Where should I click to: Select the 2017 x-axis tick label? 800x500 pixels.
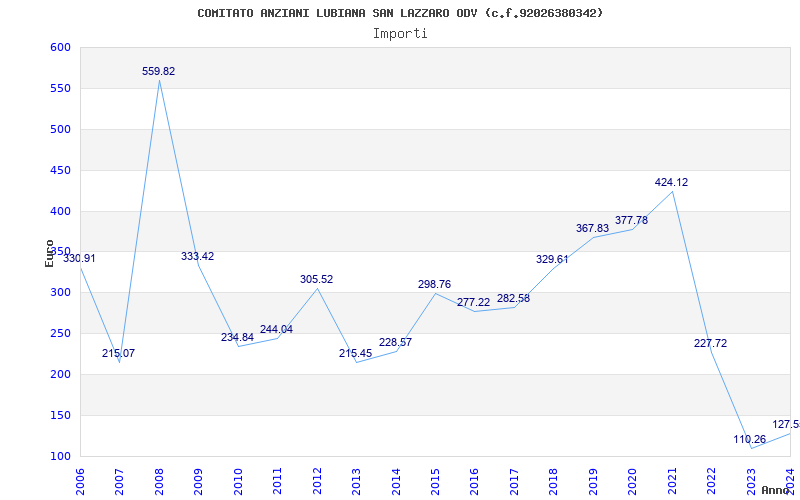514,482
